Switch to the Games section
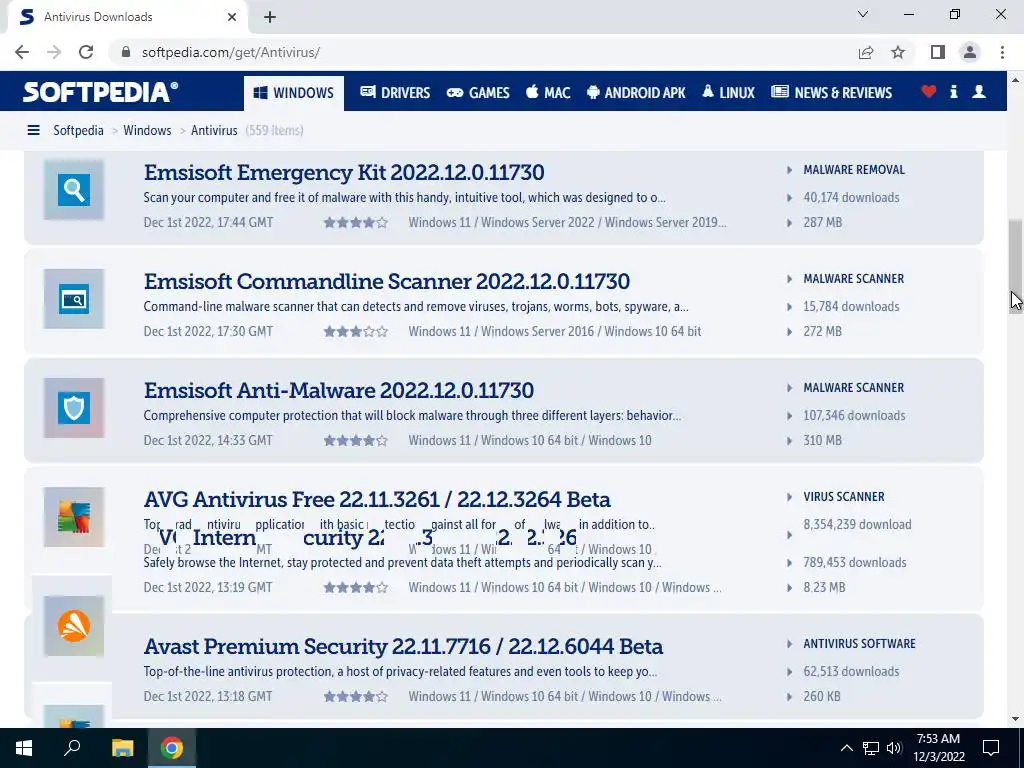This screenshot has width=1024, height=768. [478, 93]
